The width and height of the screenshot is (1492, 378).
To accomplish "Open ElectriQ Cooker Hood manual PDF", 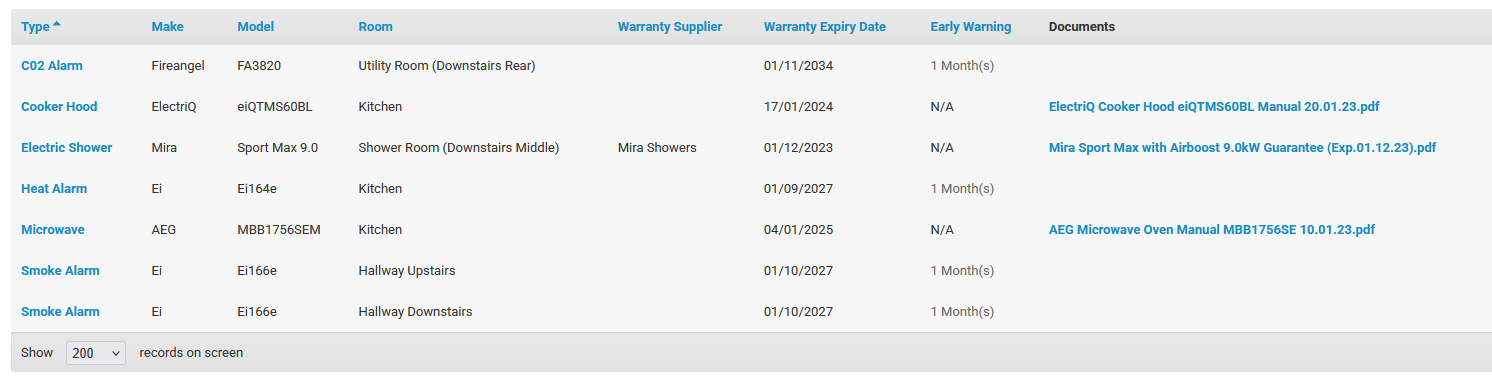I will pos(1214,107).
